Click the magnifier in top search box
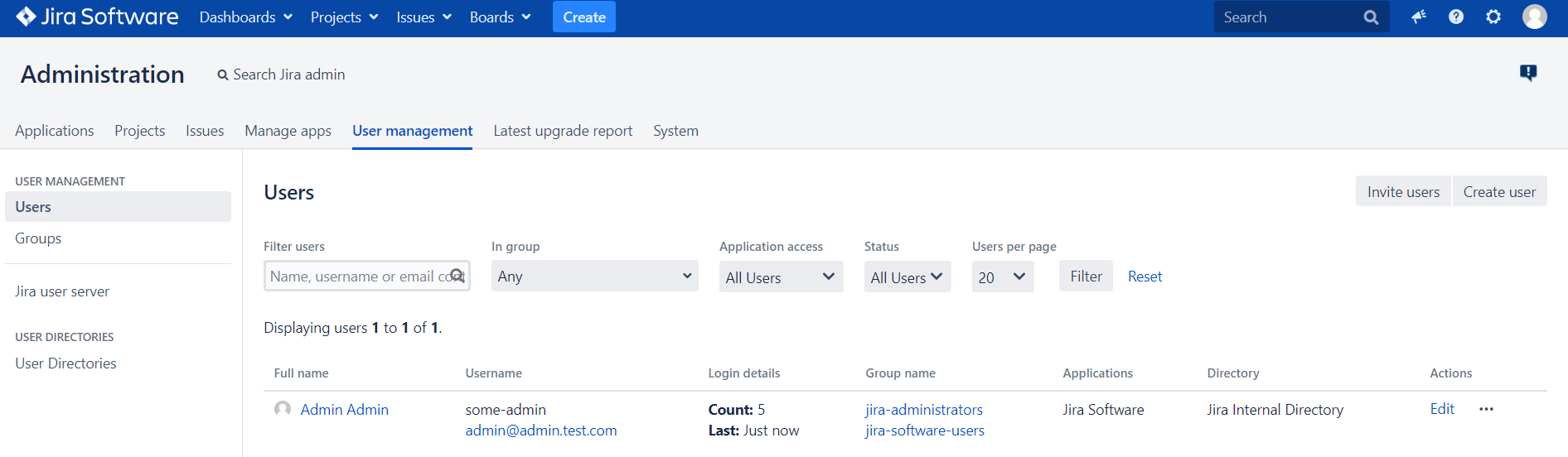Viewport: 1568px width, 457px height. (x=1371, y=17)
